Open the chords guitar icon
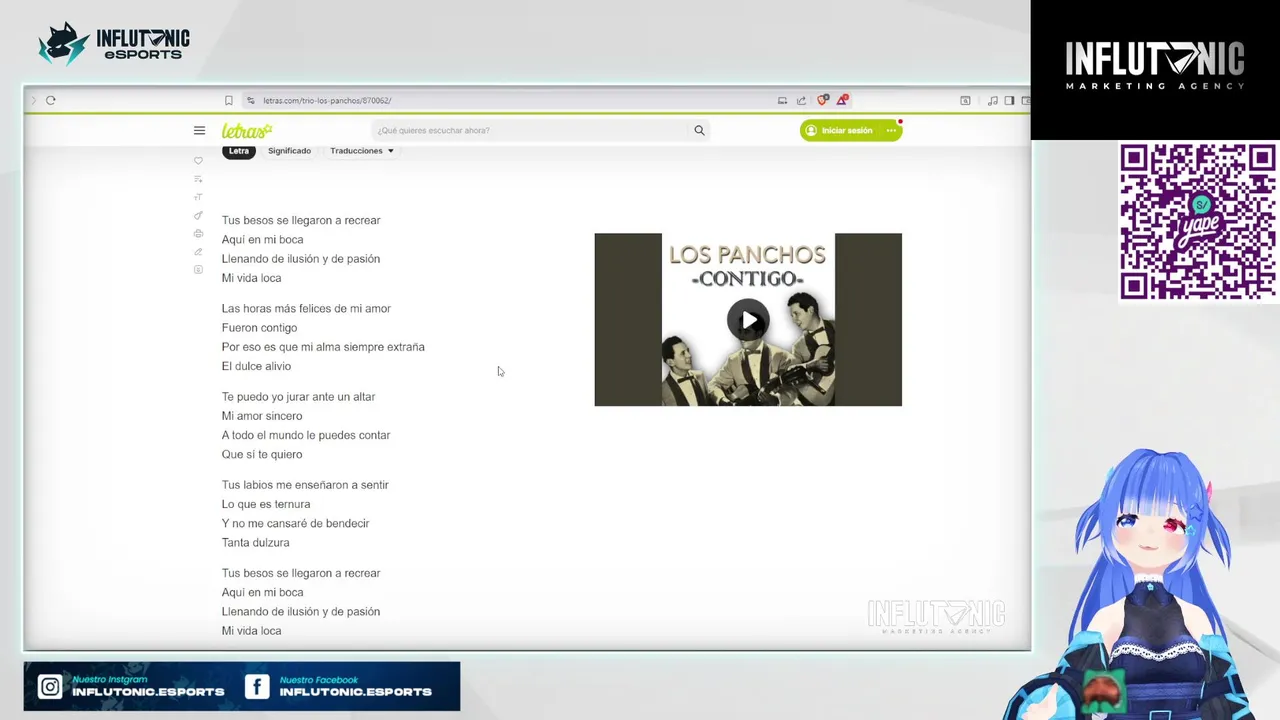The image size is (1280, 720). (198, 215)
